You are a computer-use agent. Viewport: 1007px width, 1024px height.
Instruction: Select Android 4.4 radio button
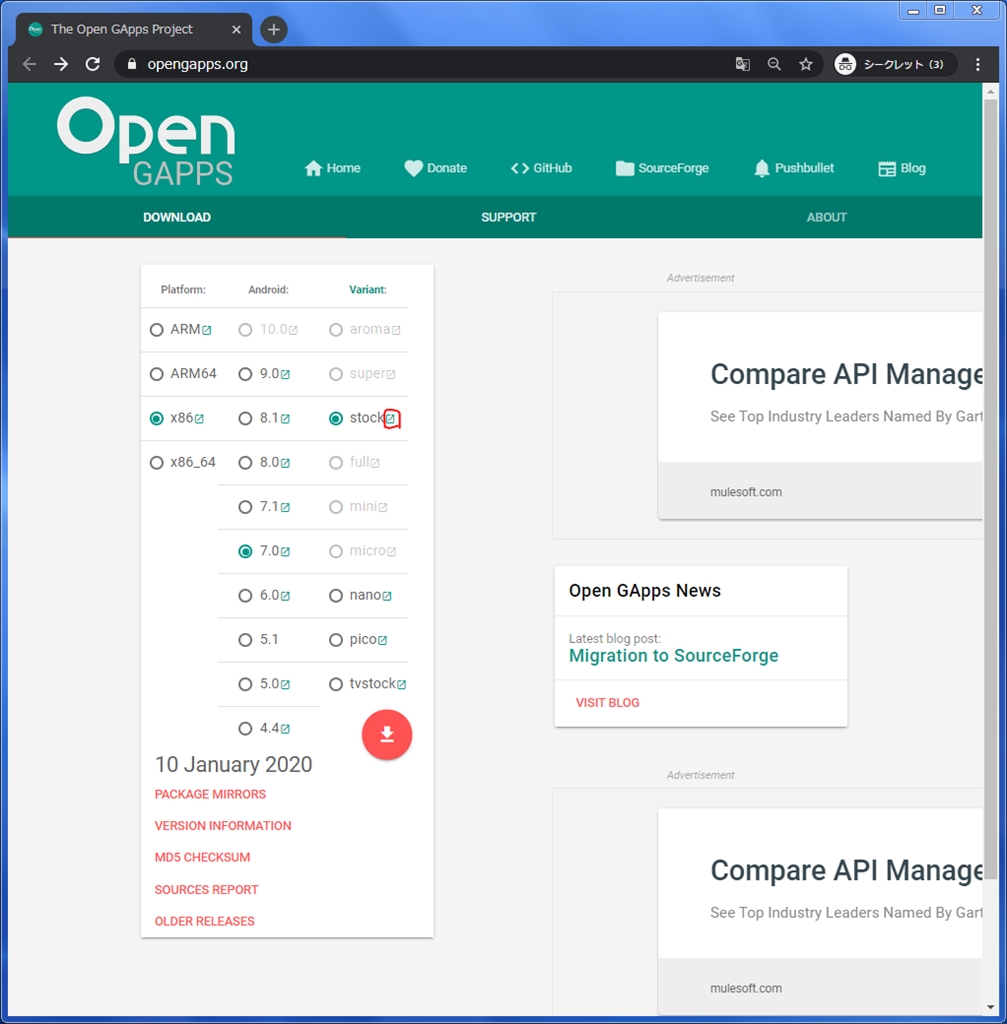pos(245,729)
